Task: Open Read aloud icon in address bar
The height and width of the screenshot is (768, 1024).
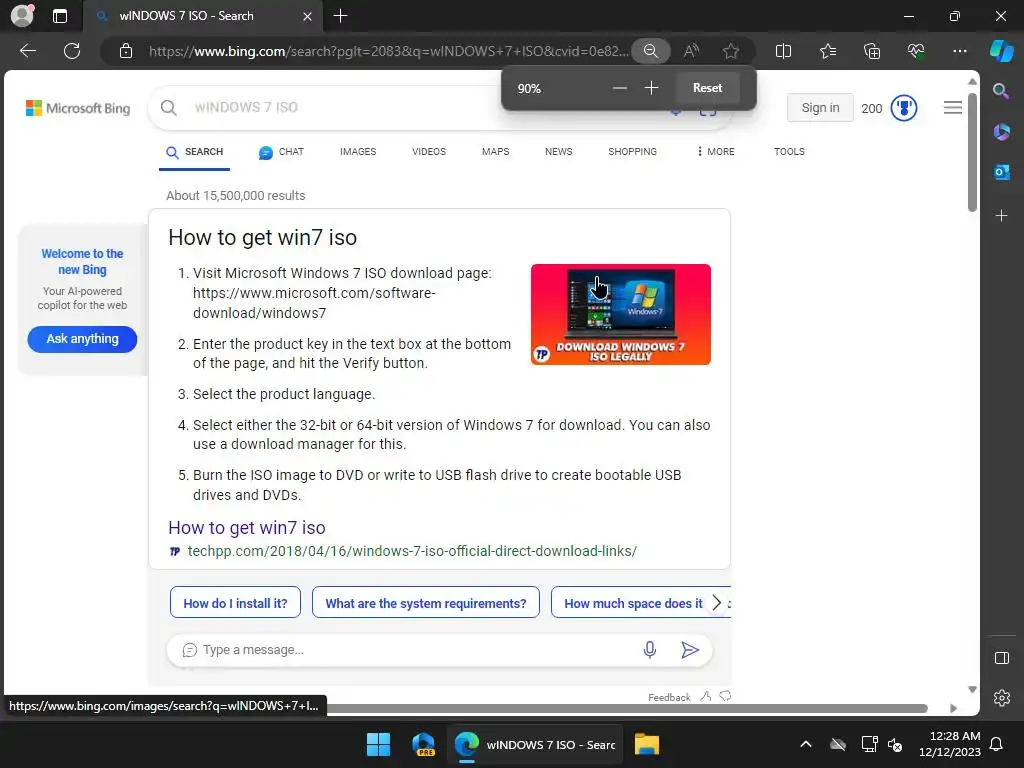Action: (x=691, y=51)
